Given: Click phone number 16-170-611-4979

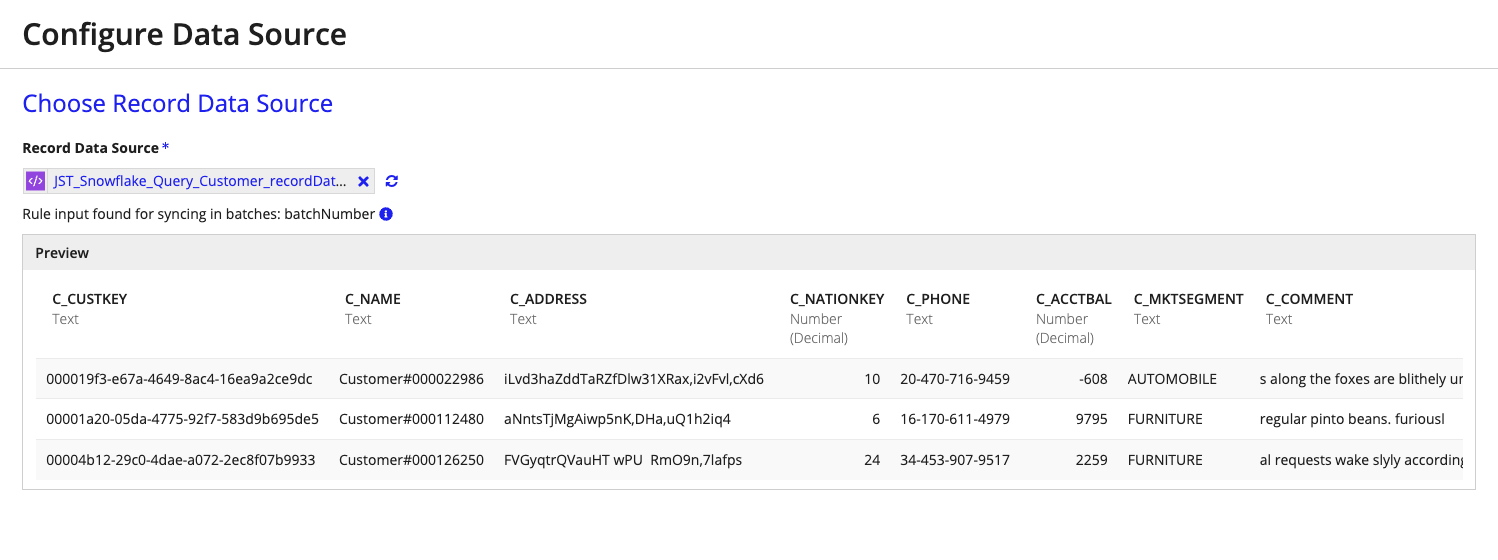Looking at the screenshot, I should pyautogui.click(x=955, y=419).
